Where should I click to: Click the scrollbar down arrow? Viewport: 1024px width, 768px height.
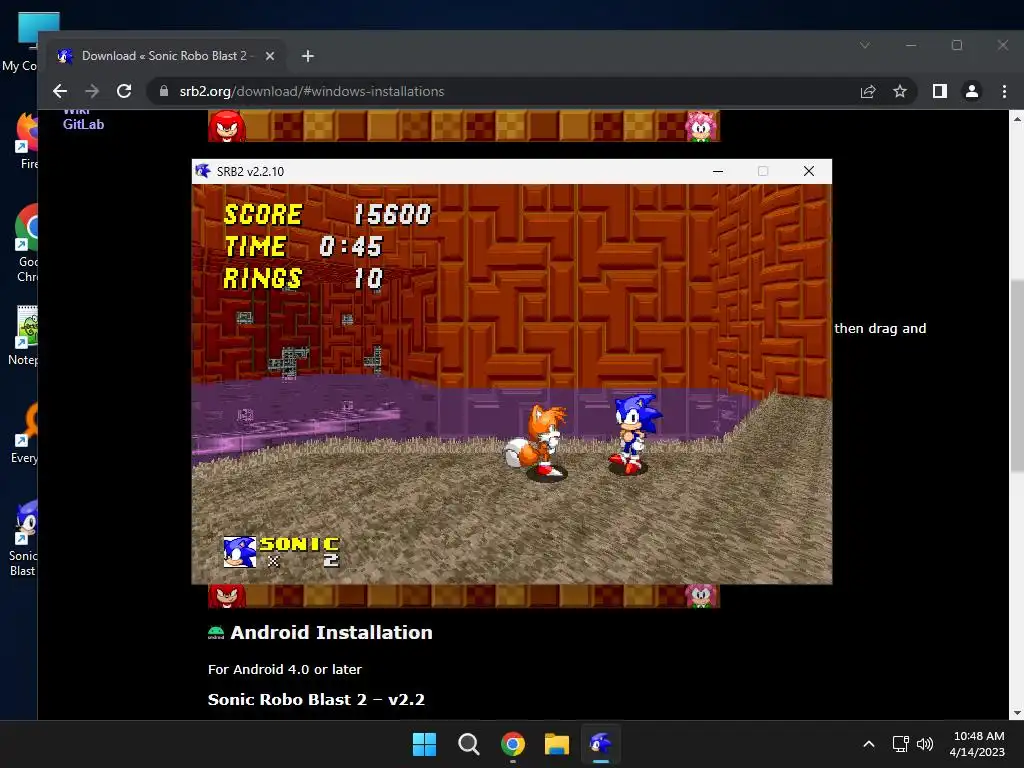coord(1017,714)
